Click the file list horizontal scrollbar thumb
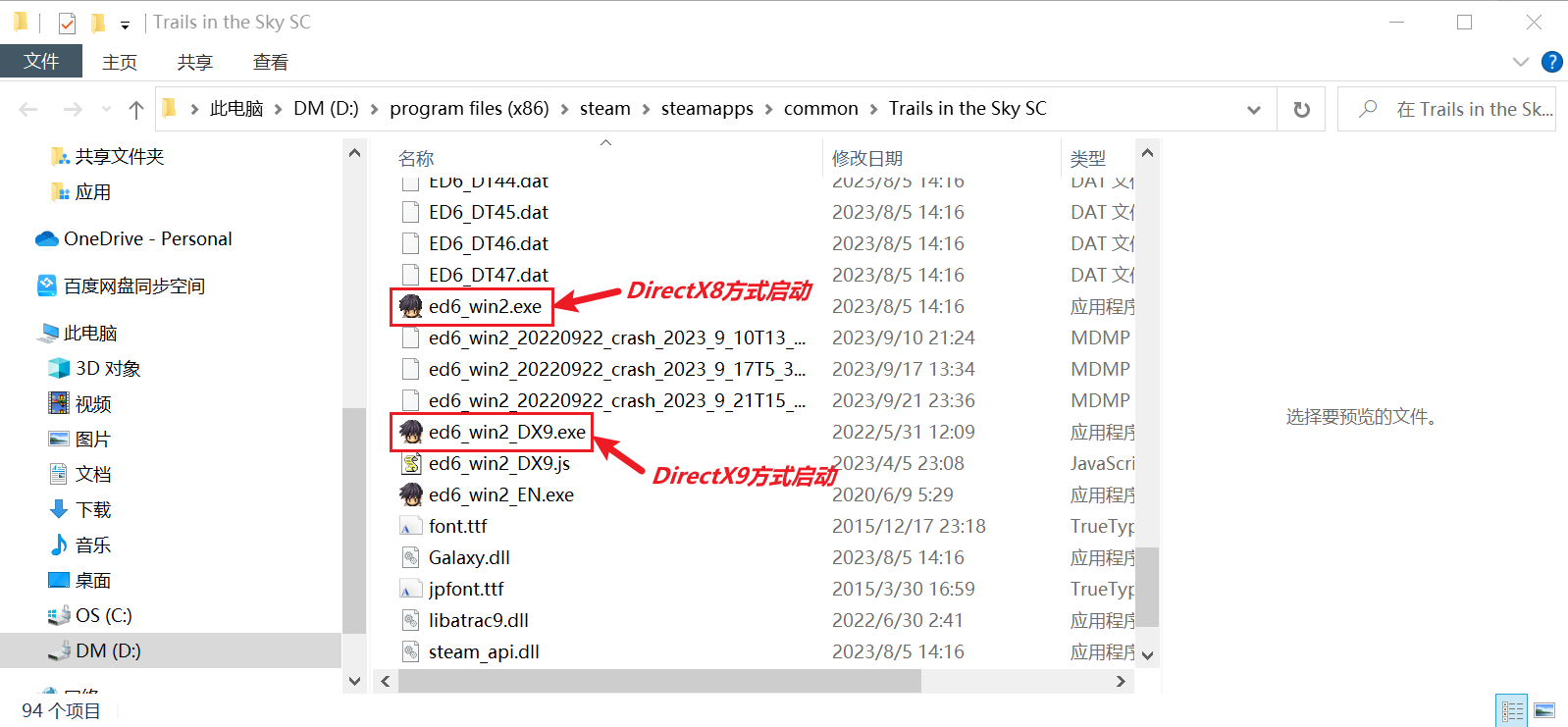Screen dimensions: 1568x727 click(659, 681)
